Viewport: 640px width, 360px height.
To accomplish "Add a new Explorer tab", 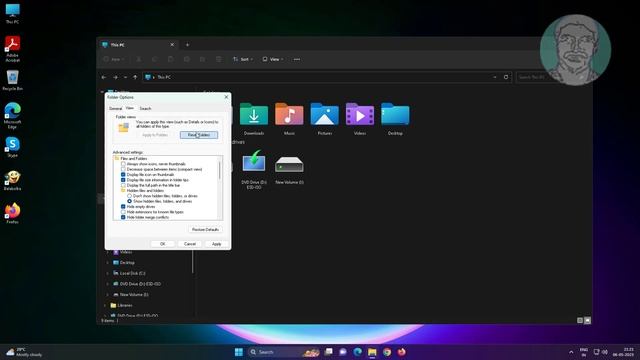I will [187, 45].
